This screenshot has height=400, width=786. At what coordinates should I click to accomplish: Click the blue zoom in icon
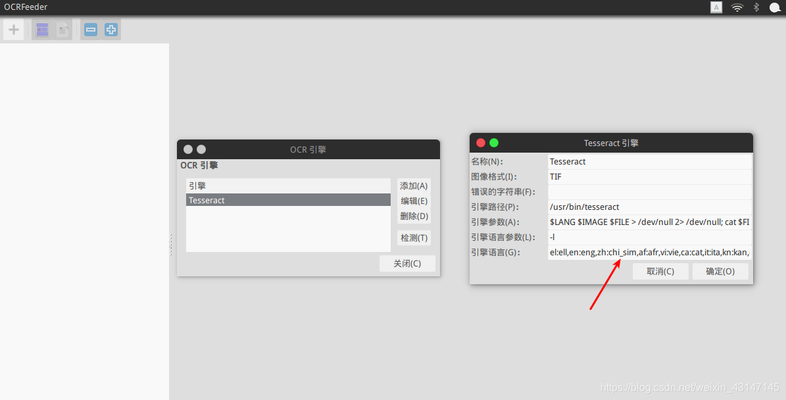click(111, 30)
